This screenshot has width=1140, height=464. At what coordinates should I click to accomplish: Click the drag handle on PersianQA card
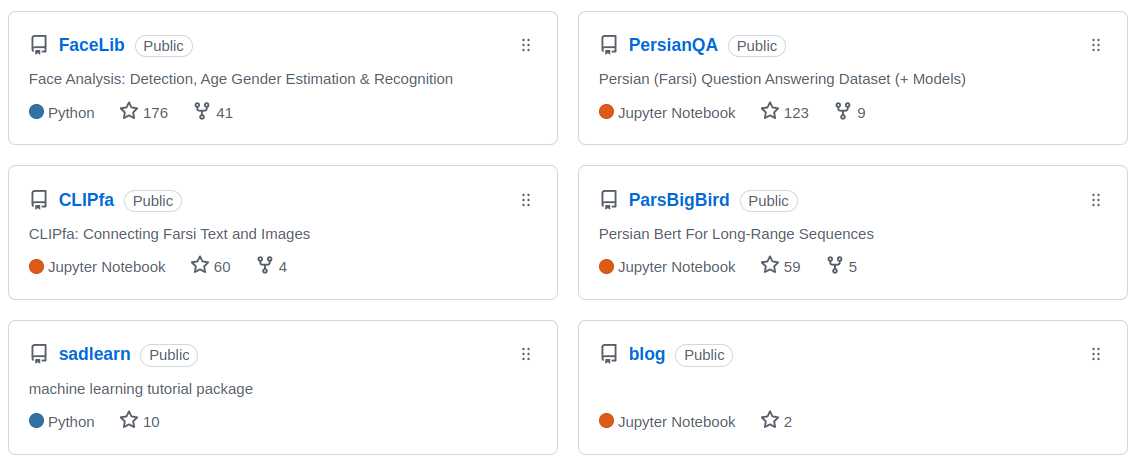click(x=1096, y=45)
